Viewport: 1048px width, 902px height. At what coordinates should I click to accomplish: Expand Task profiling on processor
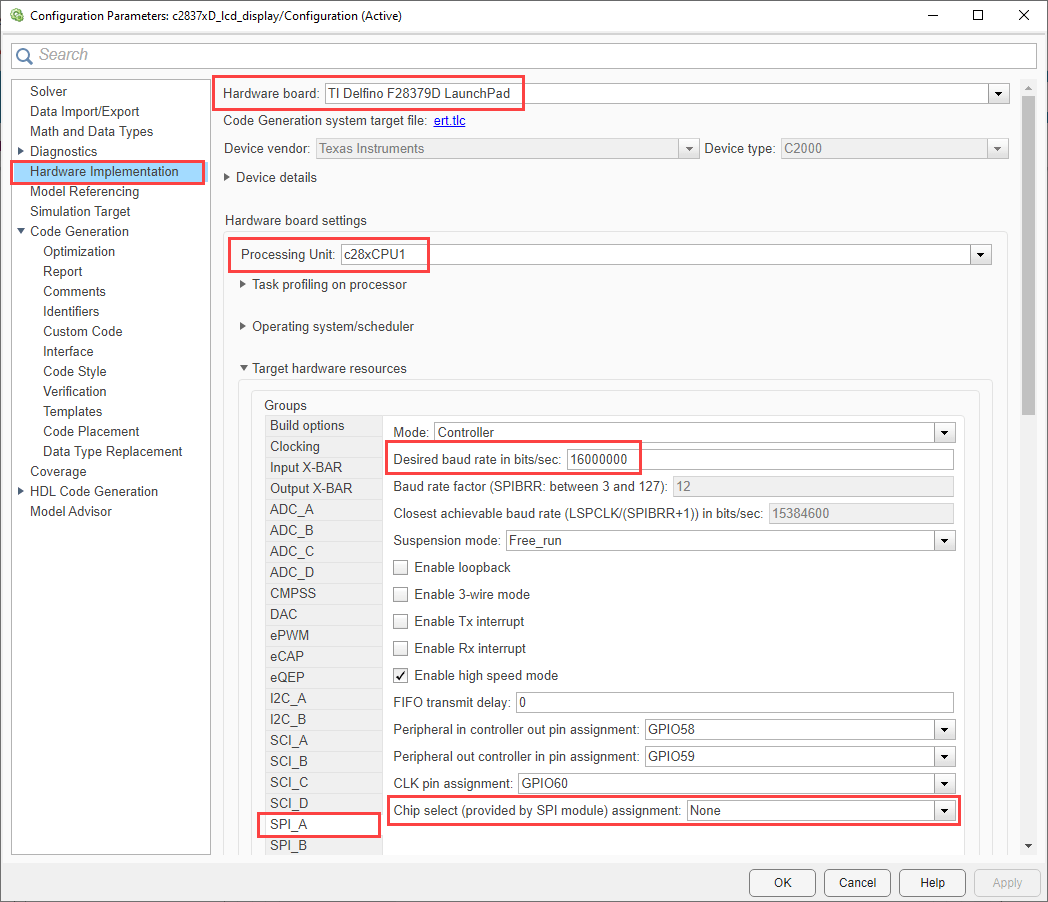click(x=243, y=284)
